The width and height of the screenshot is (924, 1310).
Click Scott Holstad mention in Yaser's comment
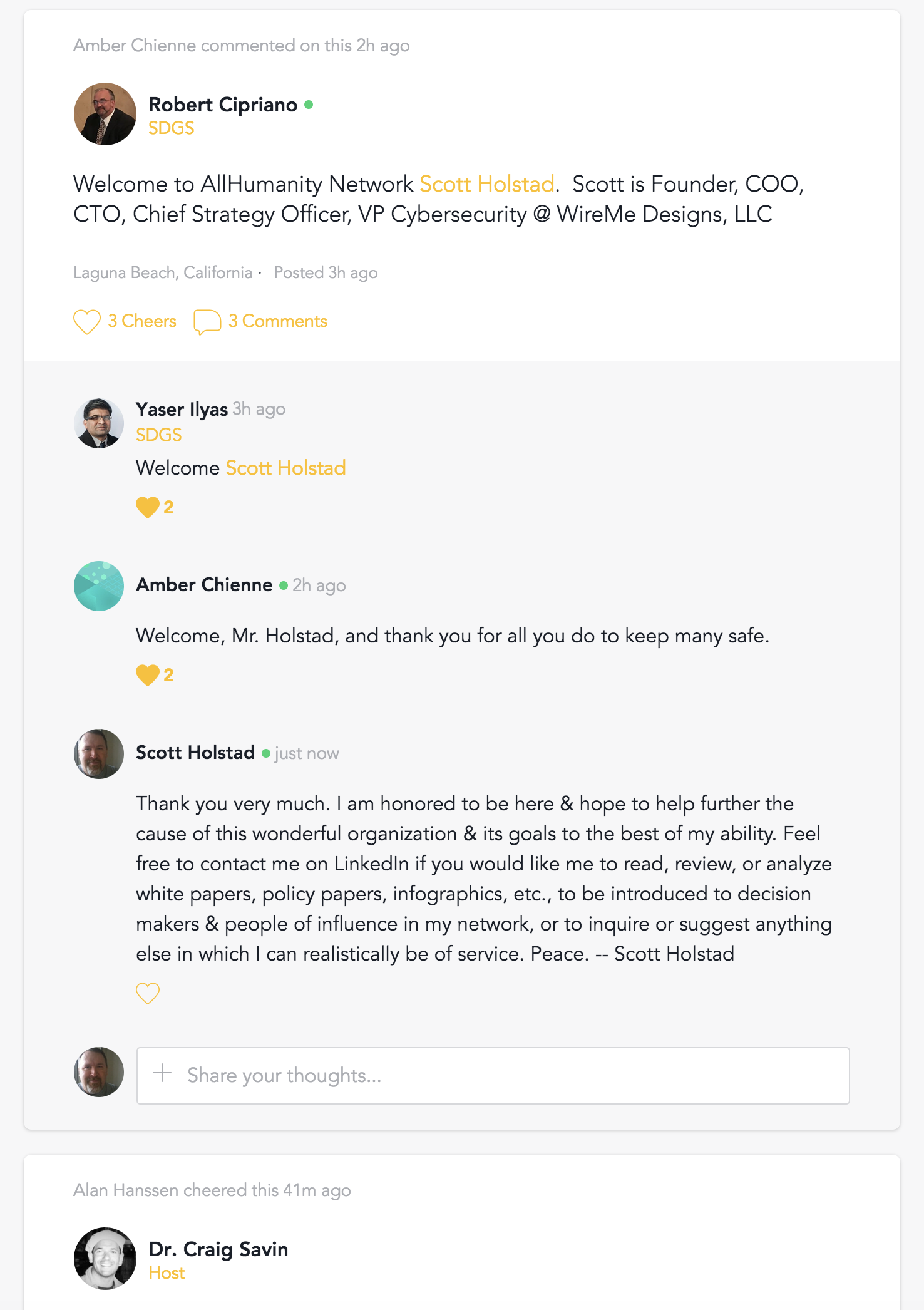[285, 468]
